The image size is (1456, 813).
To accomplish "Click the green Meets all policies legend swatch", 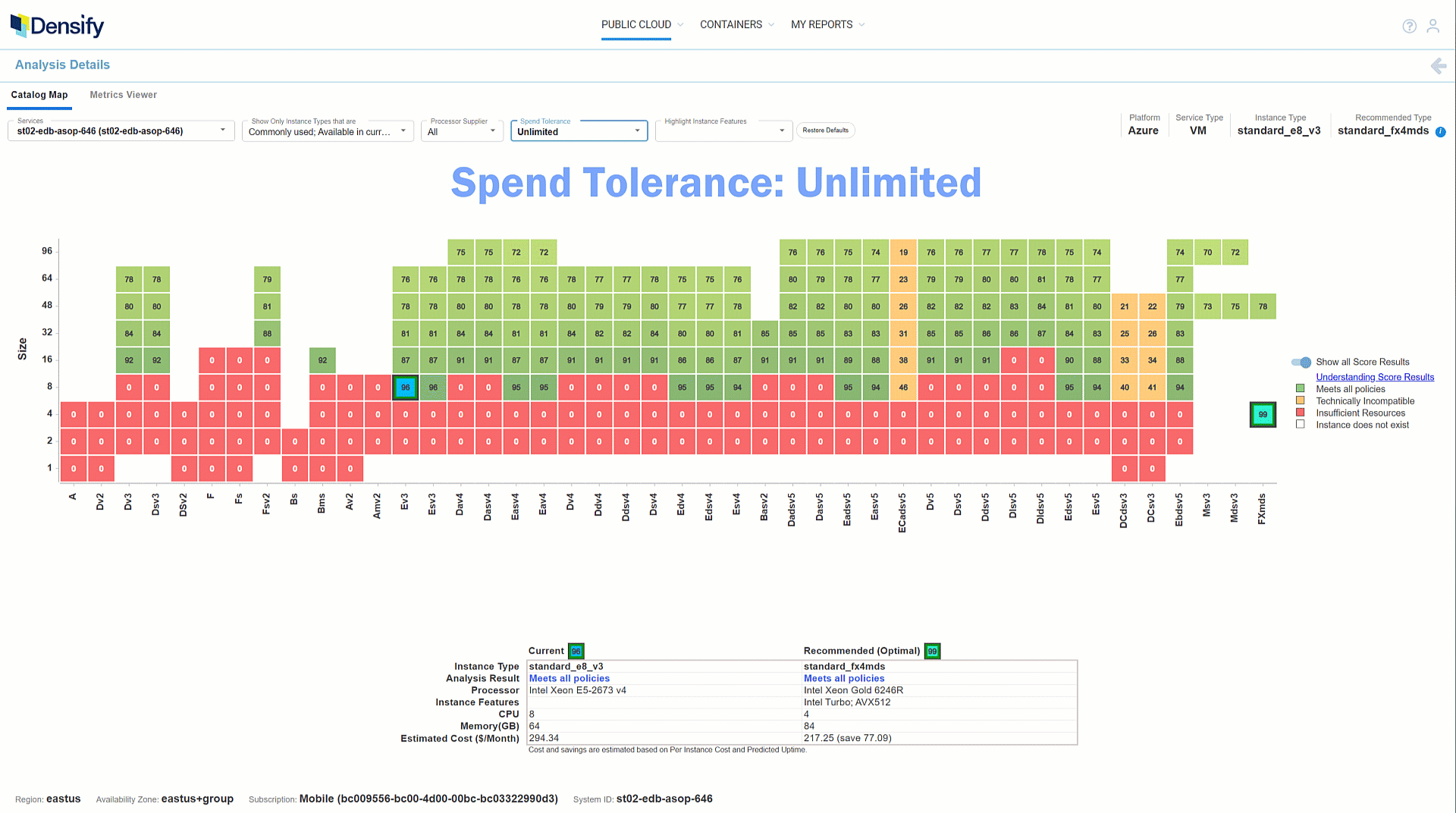I will click(1301, 388).
